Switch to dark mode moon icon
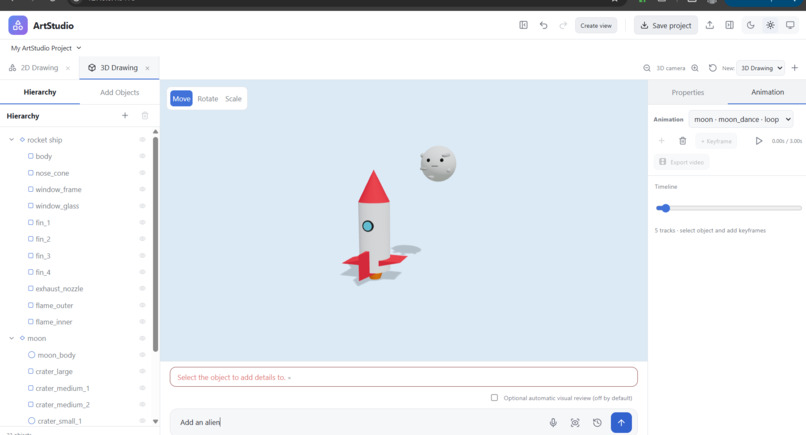 [x=750, y=25]
